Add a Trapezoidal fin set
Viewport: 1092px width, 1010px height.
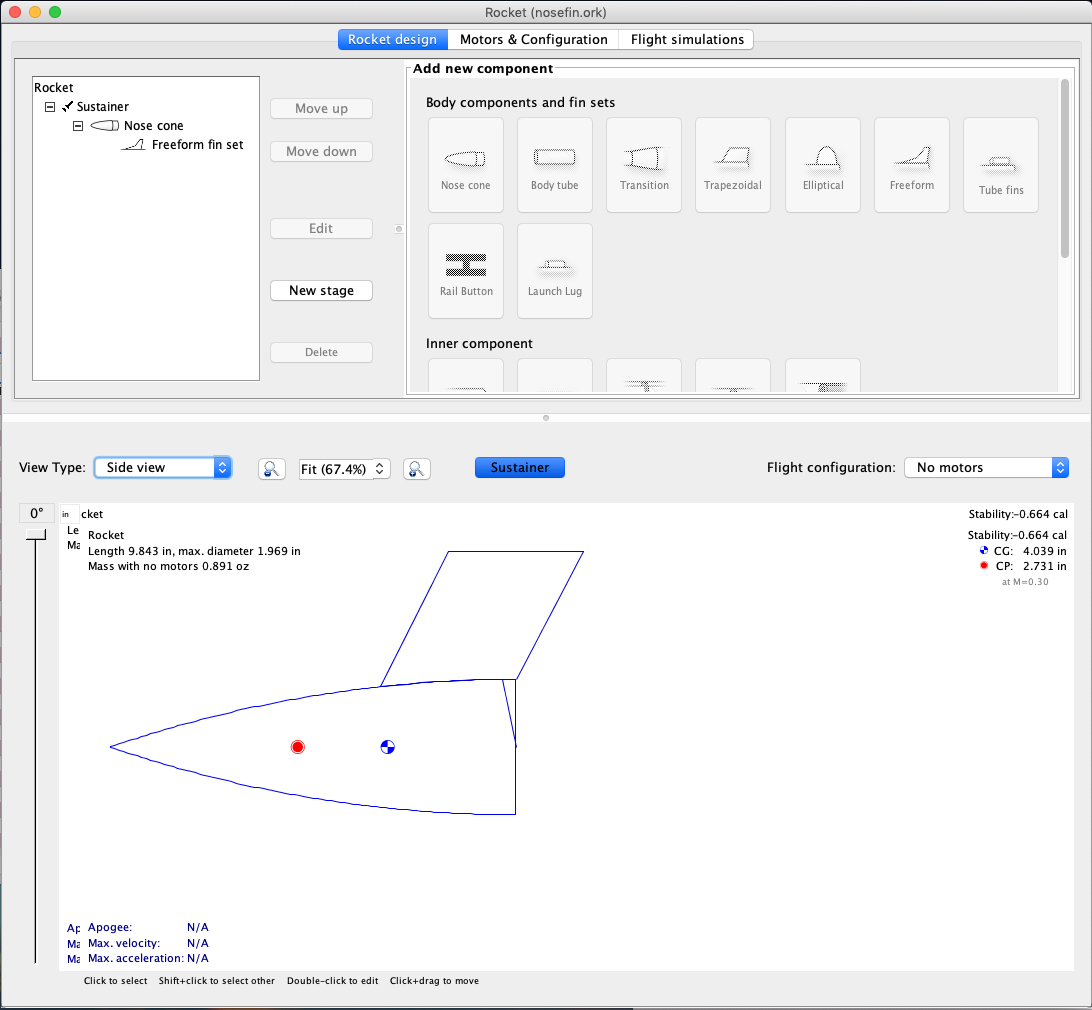coord(732,165)
